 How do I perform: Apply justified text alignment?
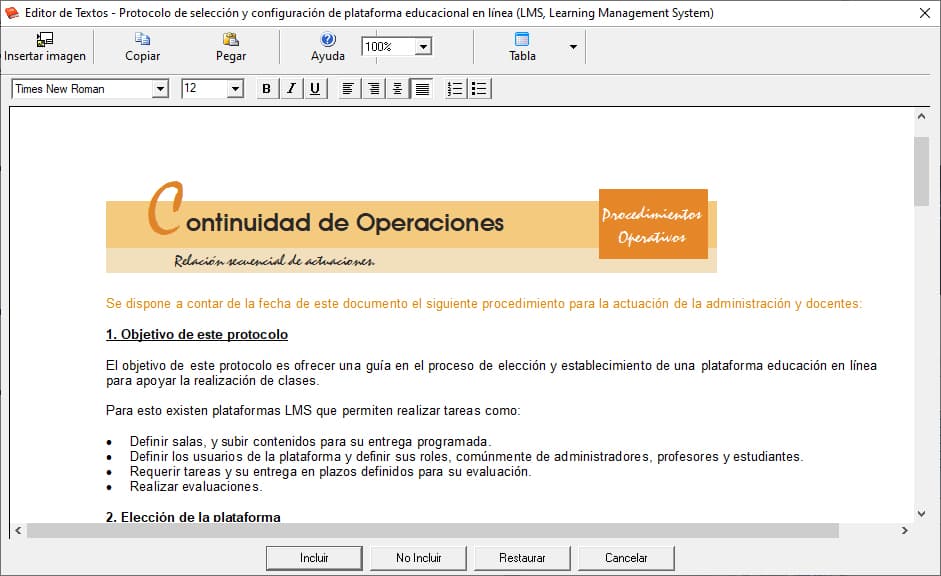coord(422,89)
